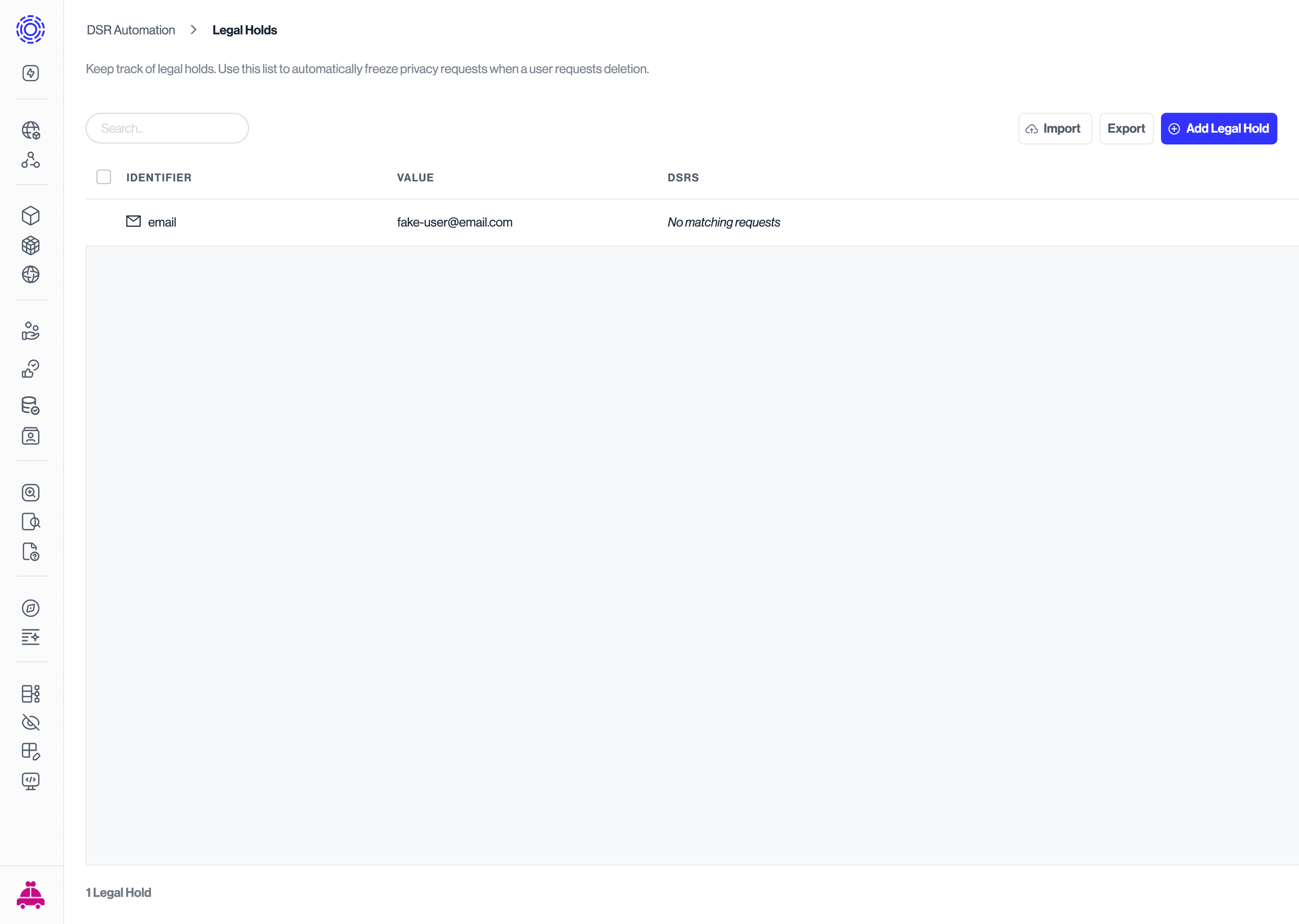The image size is (1299, 924).
Task: Click the document question mark icon
Action: 31,551
